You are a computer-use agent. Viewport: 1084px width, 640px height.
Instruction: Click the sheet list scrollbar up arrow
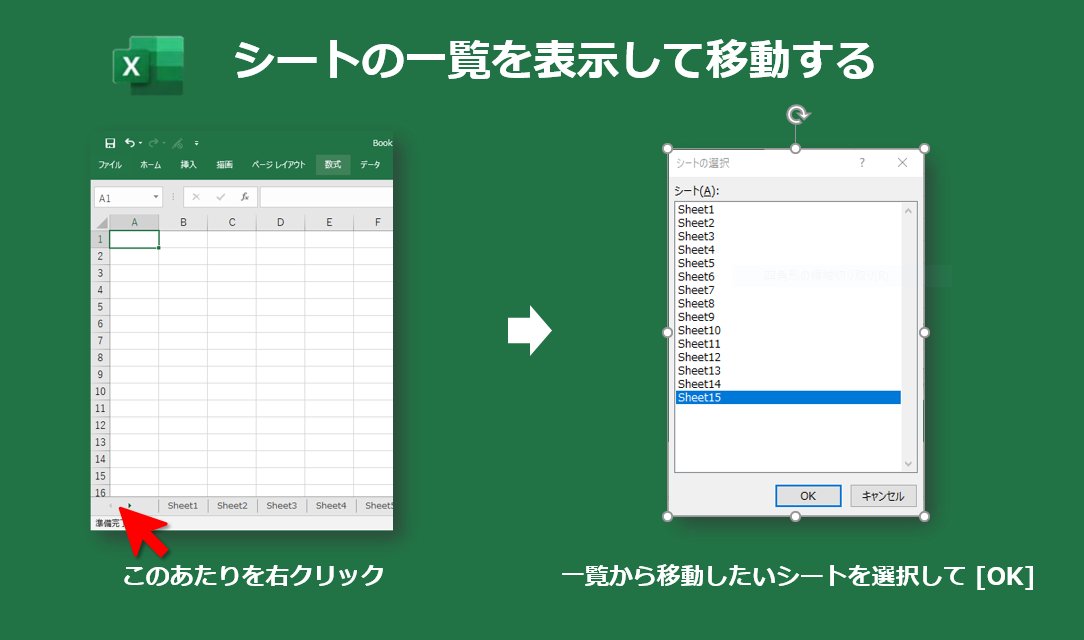[908, 211]
